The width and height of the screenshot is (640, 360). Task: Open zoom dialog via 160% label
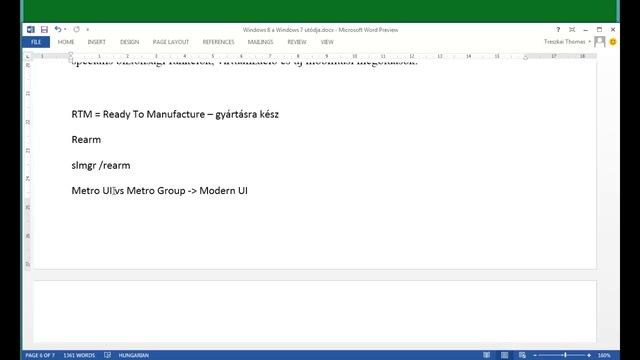pos(604,355)
